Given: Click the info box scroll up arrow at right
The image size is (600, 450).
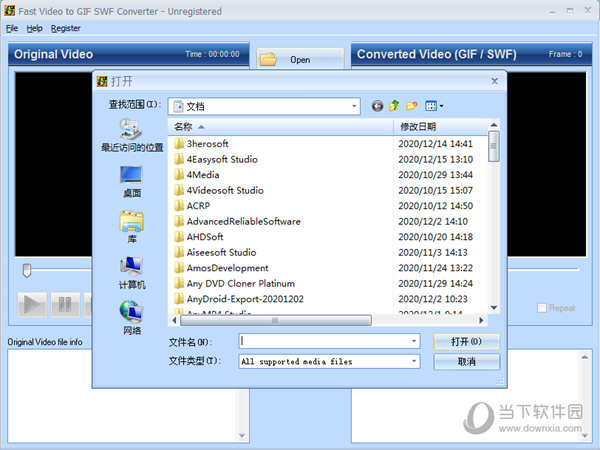Looking at the screenshot, I should point(585,357).
